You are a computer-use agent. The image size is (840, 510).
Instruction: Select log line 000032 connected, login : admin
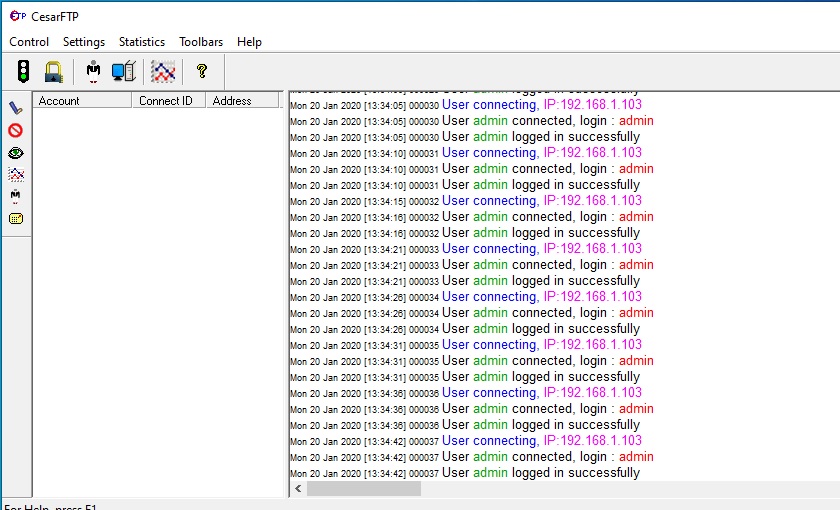click(x=471, y=217)
